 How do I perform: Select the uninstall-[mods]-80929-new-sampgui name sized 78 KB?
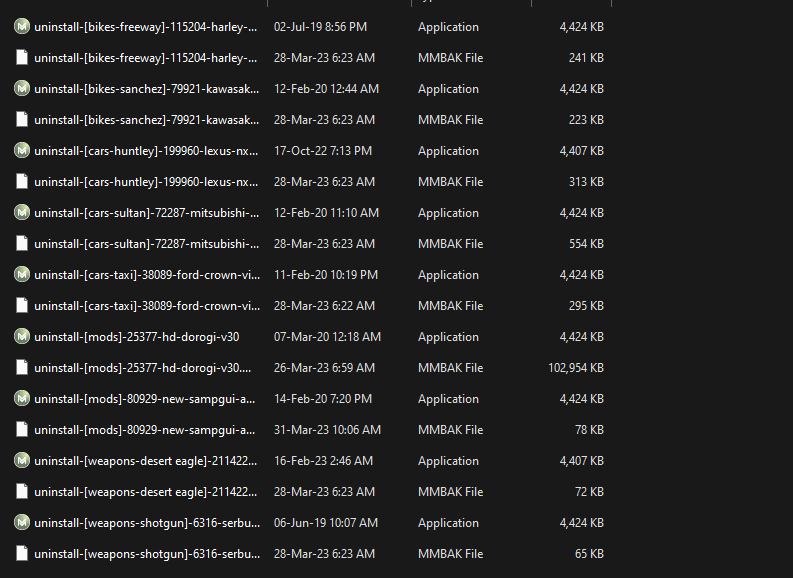(145, 430)
